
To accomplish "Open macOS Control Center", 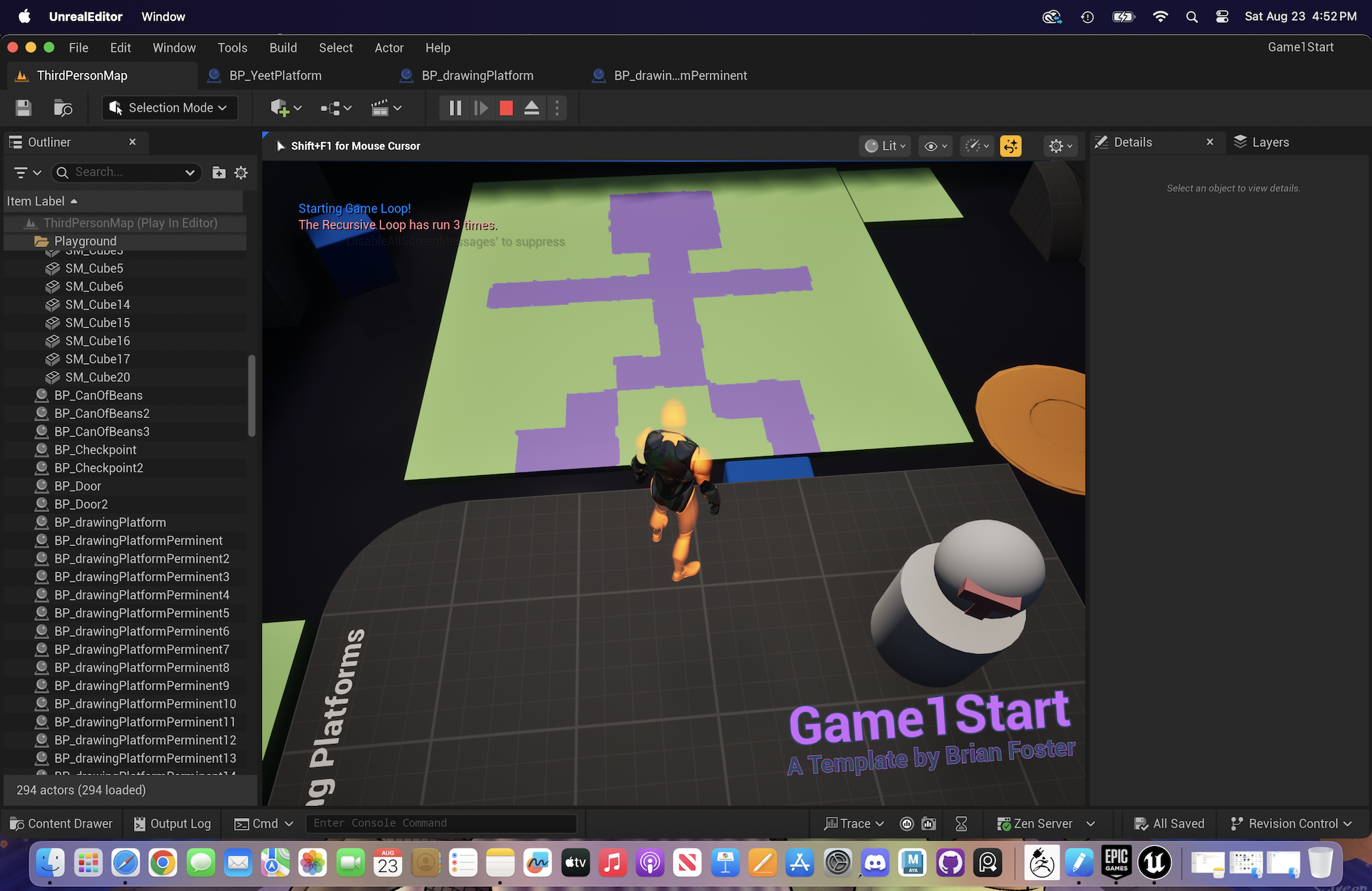I will [x=1222, y=17].
